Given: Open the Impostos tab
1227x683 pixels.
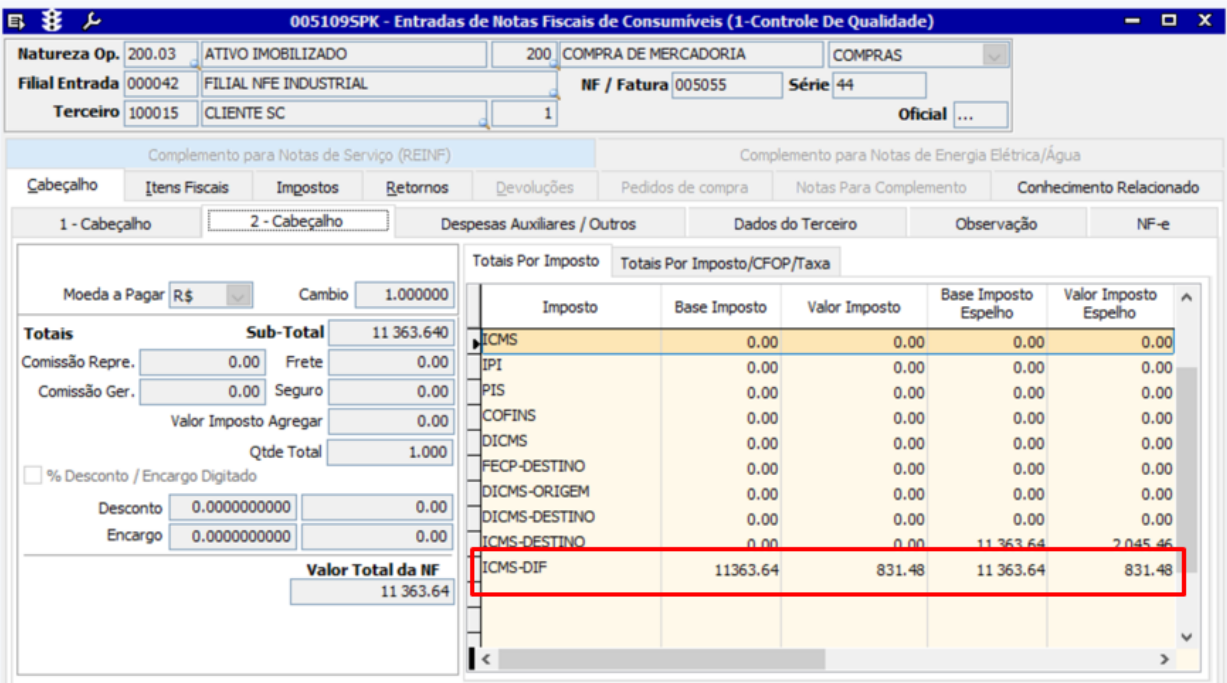Looking at the screenshot, I should tap(307, 187).
